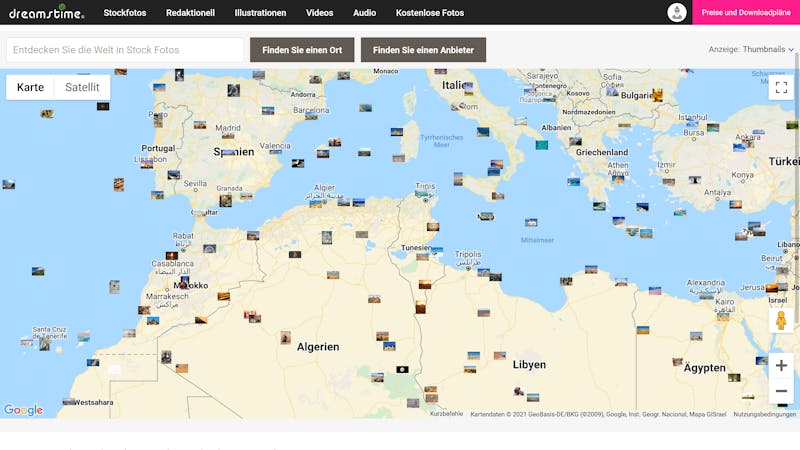Image resolution: width=800 pixels, height=450 pixels.
Task: Open the Nutzungsbedingungen link
Action: click(764, 414)
